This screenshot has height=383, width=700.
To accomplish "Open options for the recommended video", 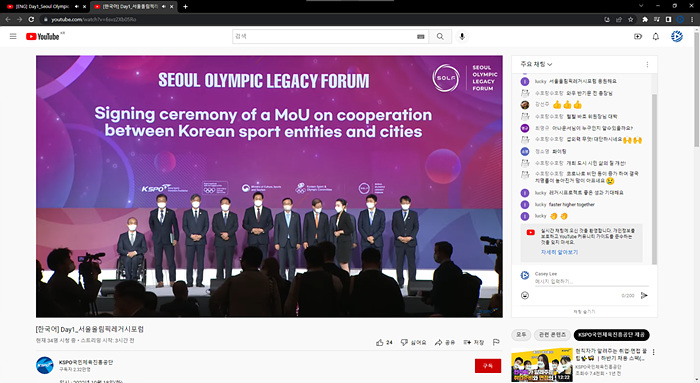I will pyautogui.click(x=654, y=352).
